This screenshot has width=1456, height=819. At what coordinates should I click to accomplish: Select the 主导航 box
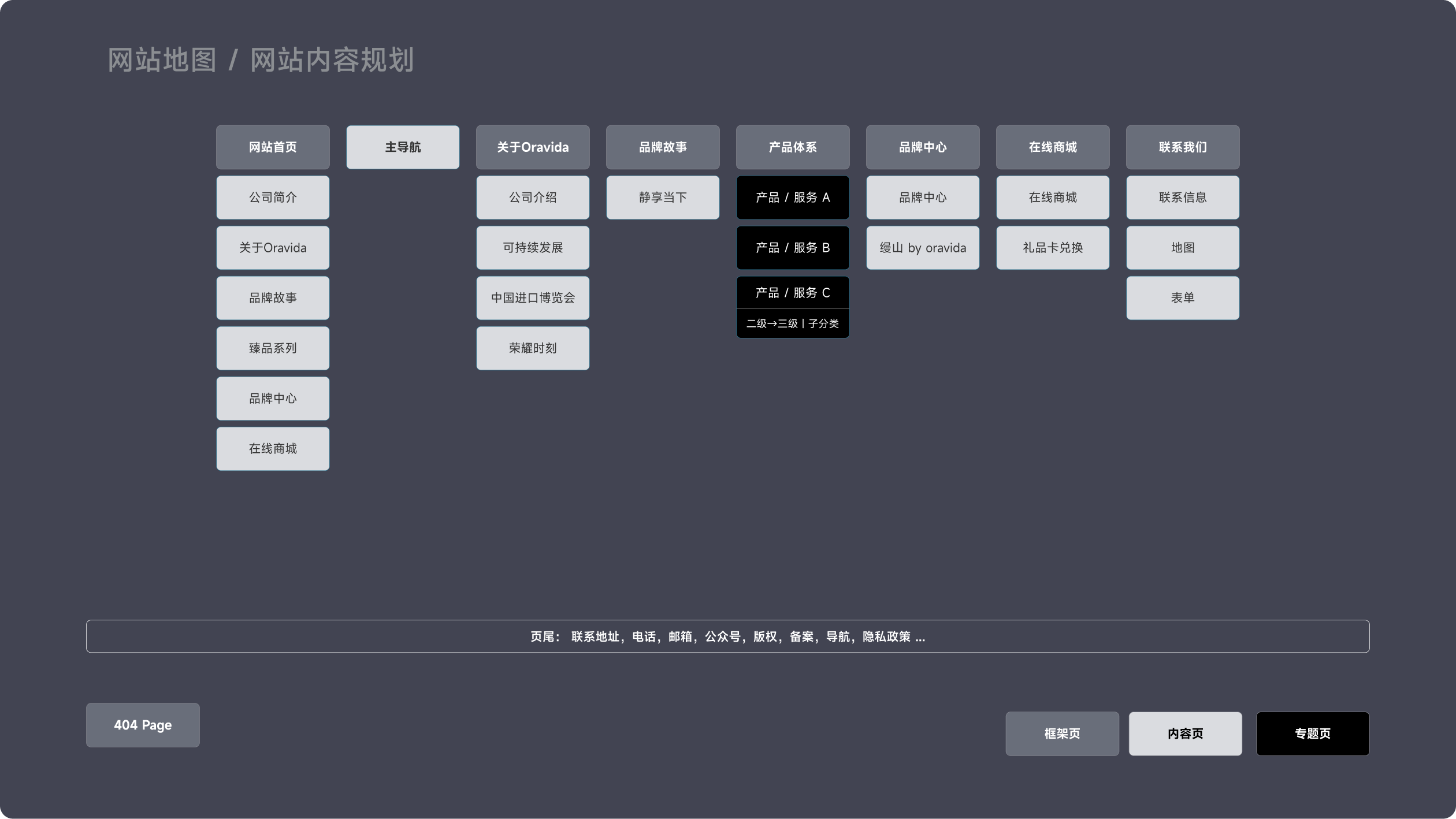[403, 147]
